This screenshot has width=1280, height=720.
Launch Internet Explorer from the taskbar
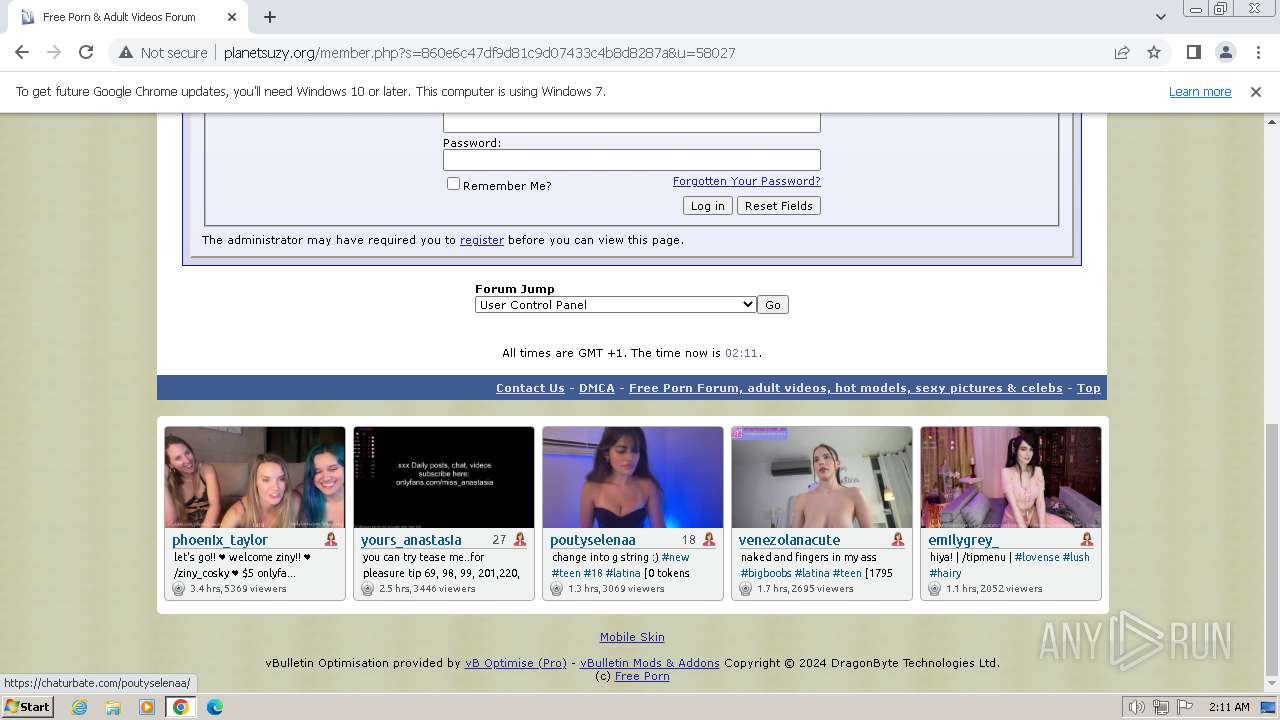click(79, 707)
